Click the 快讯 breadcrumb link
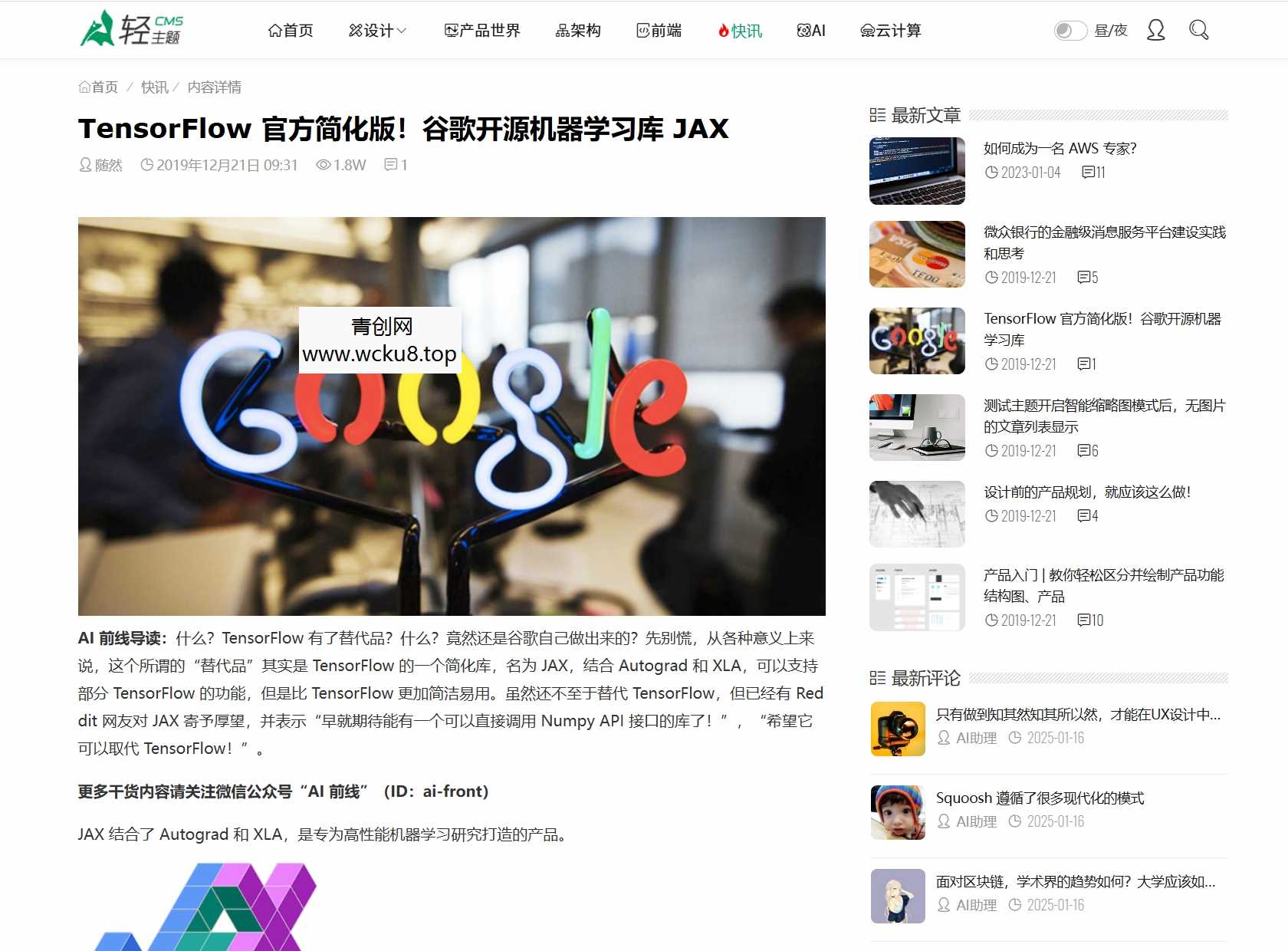 coord(153,87)
